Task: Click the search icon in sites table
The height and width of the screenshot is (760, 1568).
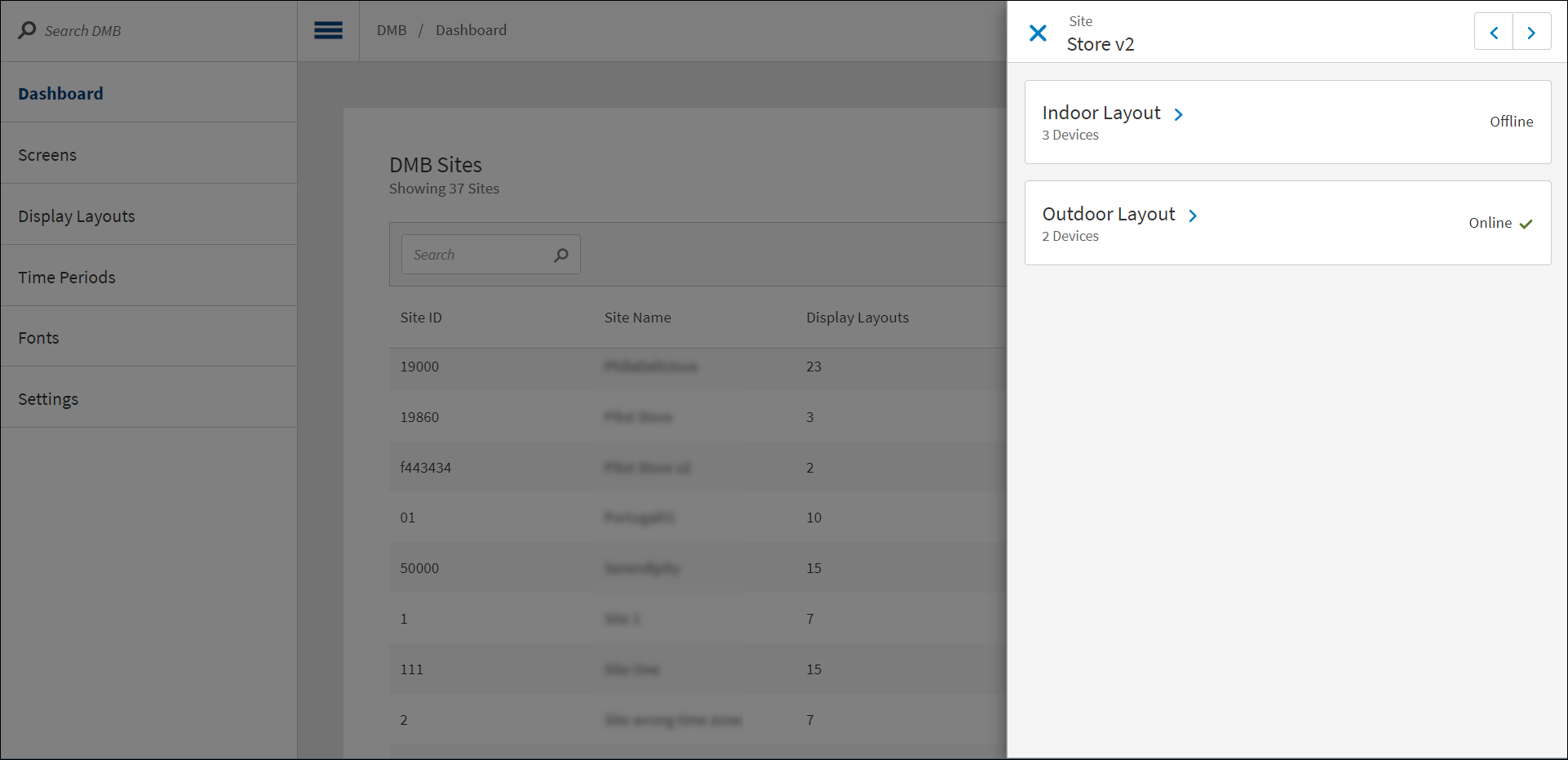Action: click(561, 256)
